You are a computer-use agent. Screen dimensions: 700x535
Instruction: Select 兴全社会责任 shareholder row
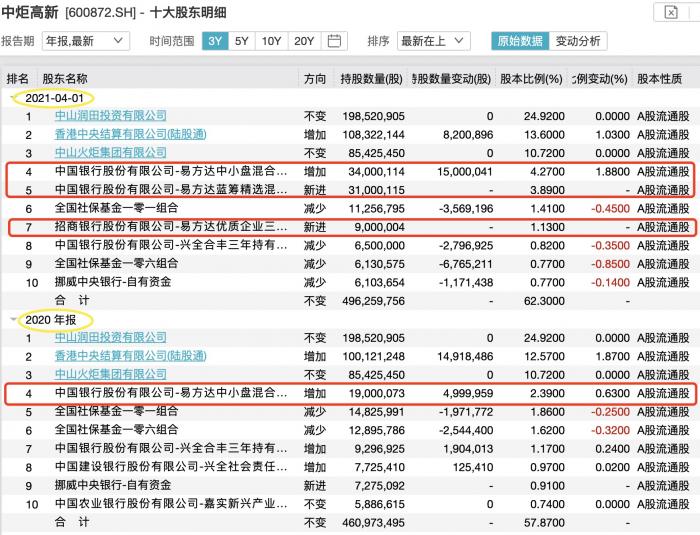pos(350,467)
